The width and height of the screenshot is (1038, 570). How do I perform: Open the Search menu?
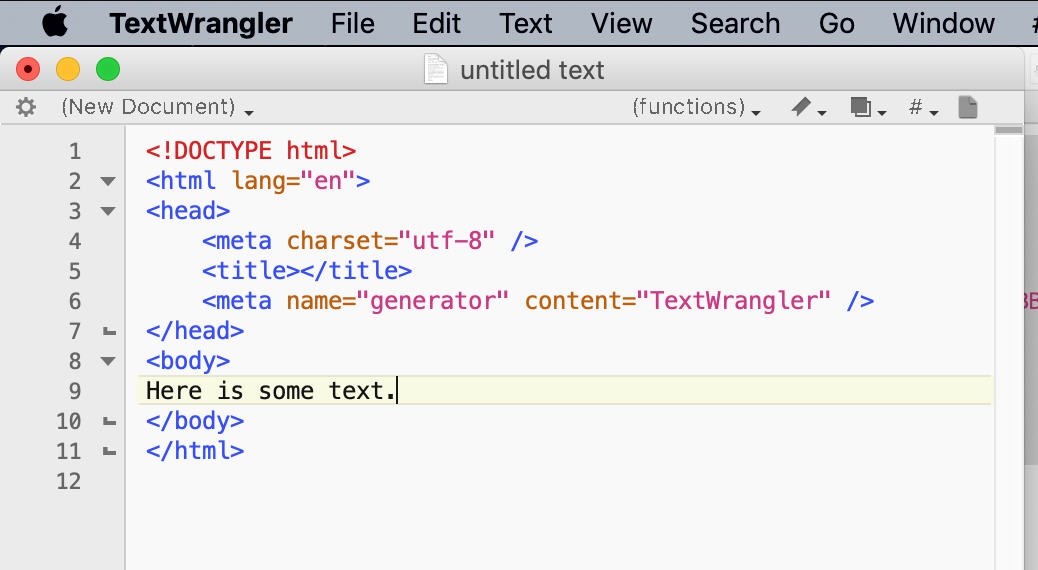tap(735, 23)
